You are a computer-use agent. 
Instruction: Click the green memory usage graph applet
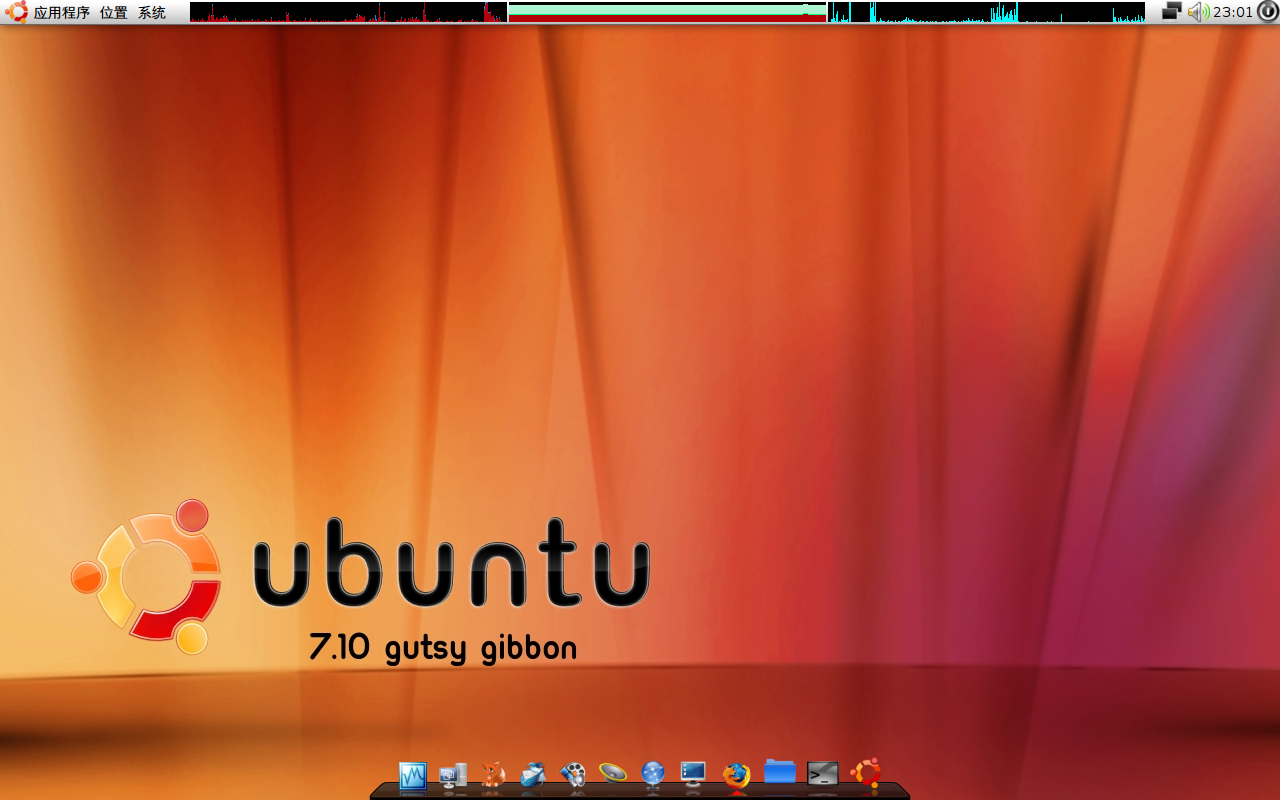[x=667, y=12]
